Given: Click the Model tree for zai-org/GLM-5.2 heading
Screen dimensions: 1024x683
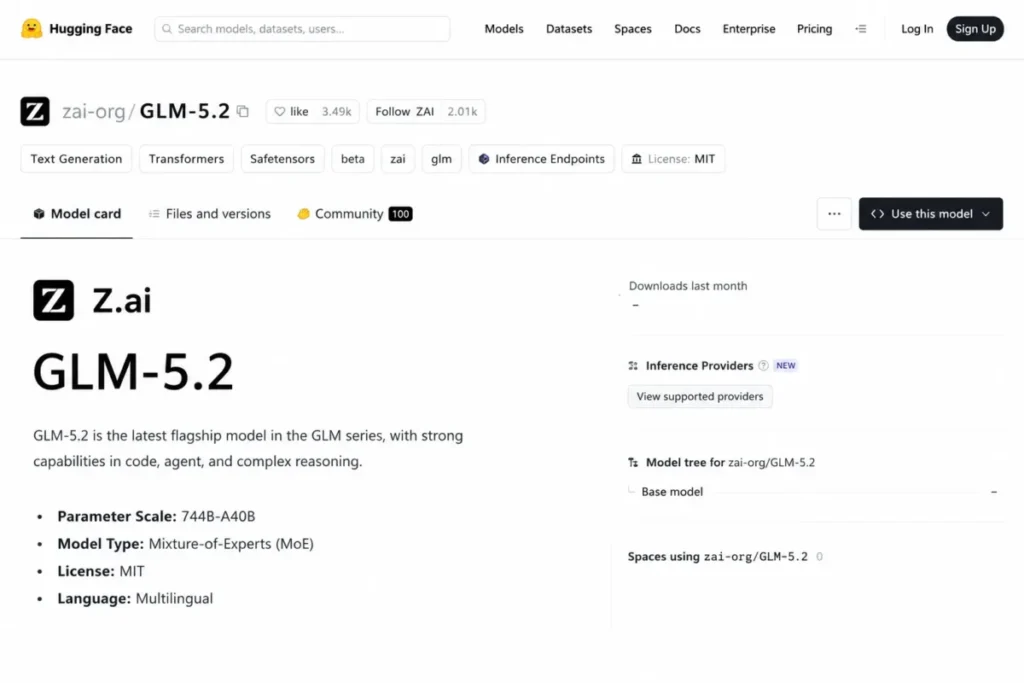Looking at the screenshot, I should coord(730,462).
